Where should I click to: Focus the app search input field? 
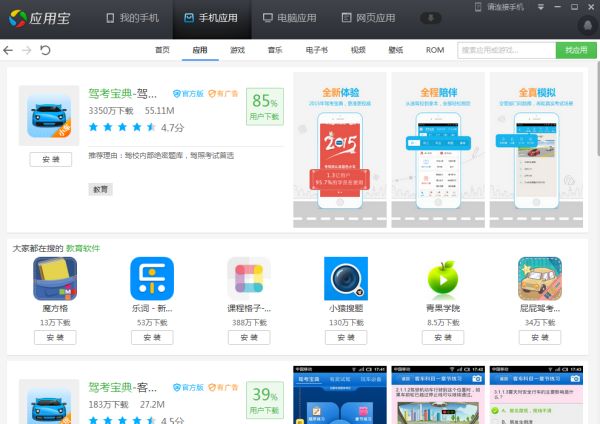[506, 50]
